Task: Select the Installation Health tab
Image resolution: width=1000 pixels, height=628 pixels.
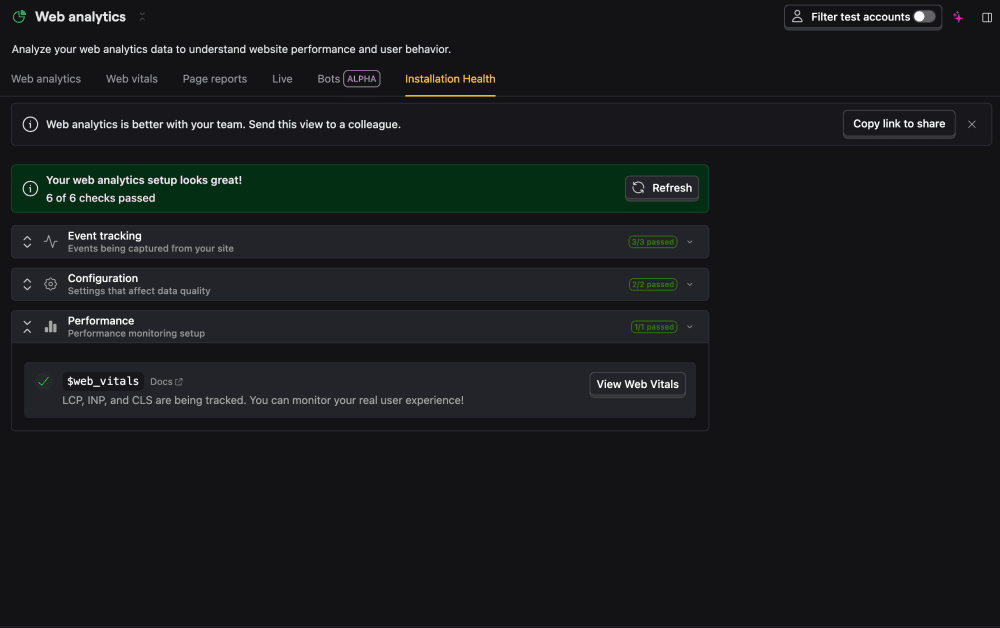Action: (450, 79)
